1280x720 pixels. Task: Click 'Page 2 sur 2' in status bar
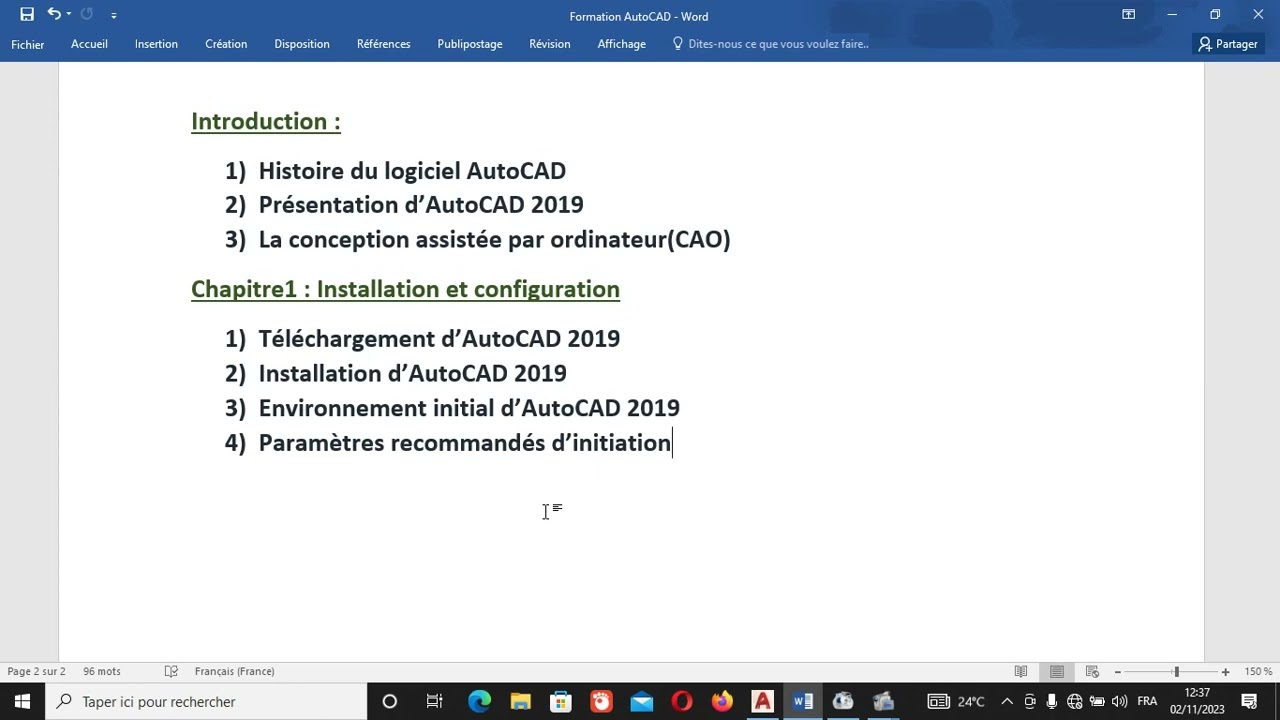pos(36,672)
